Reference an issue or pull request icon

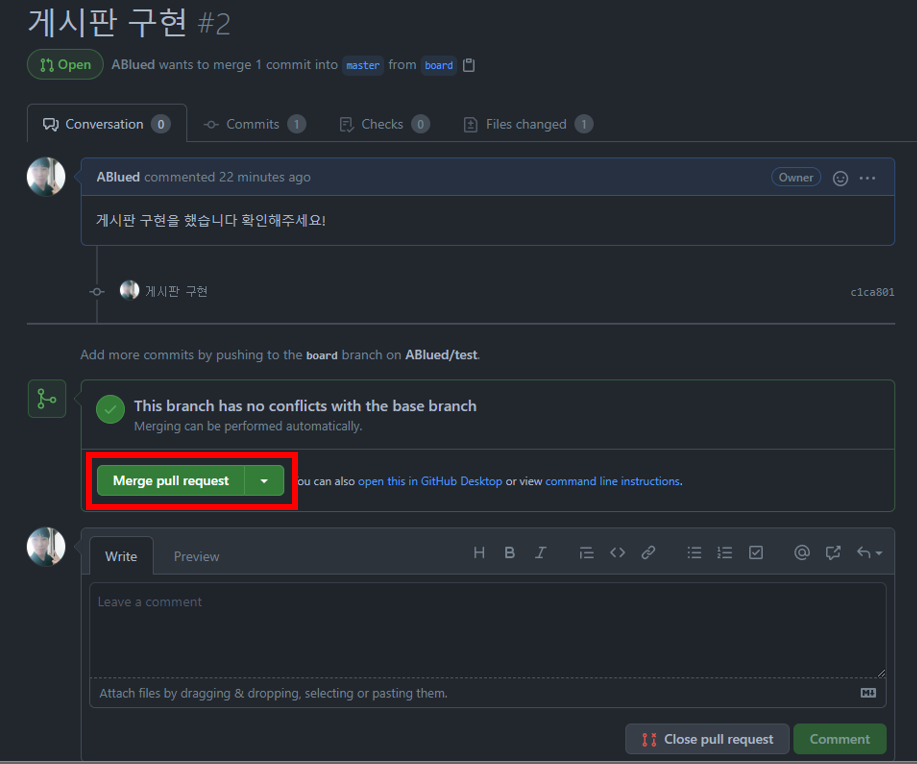click(833, 553)
